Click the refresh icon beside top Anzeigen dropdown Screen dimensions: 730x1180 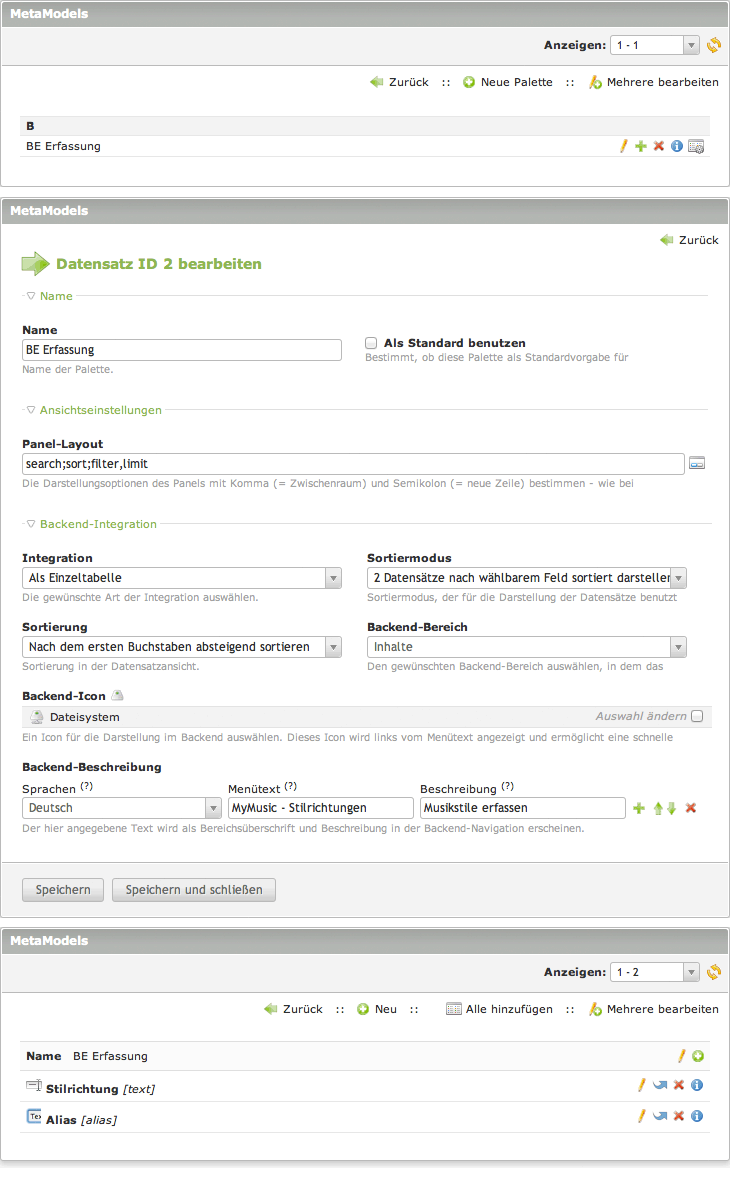[713, 45]
